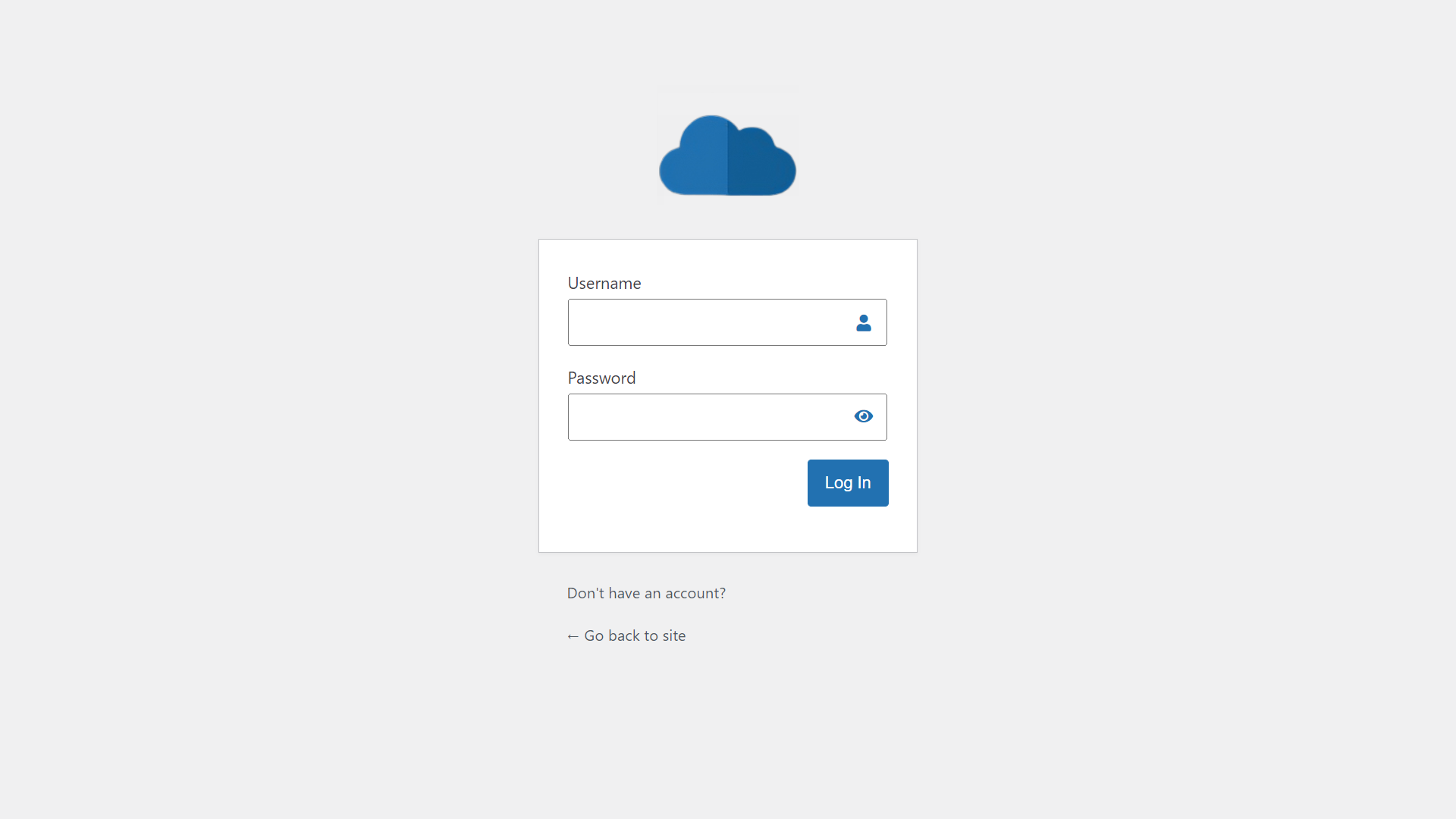The image size is (1456, 819).
Task: Submit the form with Log In
Action: 848,483
